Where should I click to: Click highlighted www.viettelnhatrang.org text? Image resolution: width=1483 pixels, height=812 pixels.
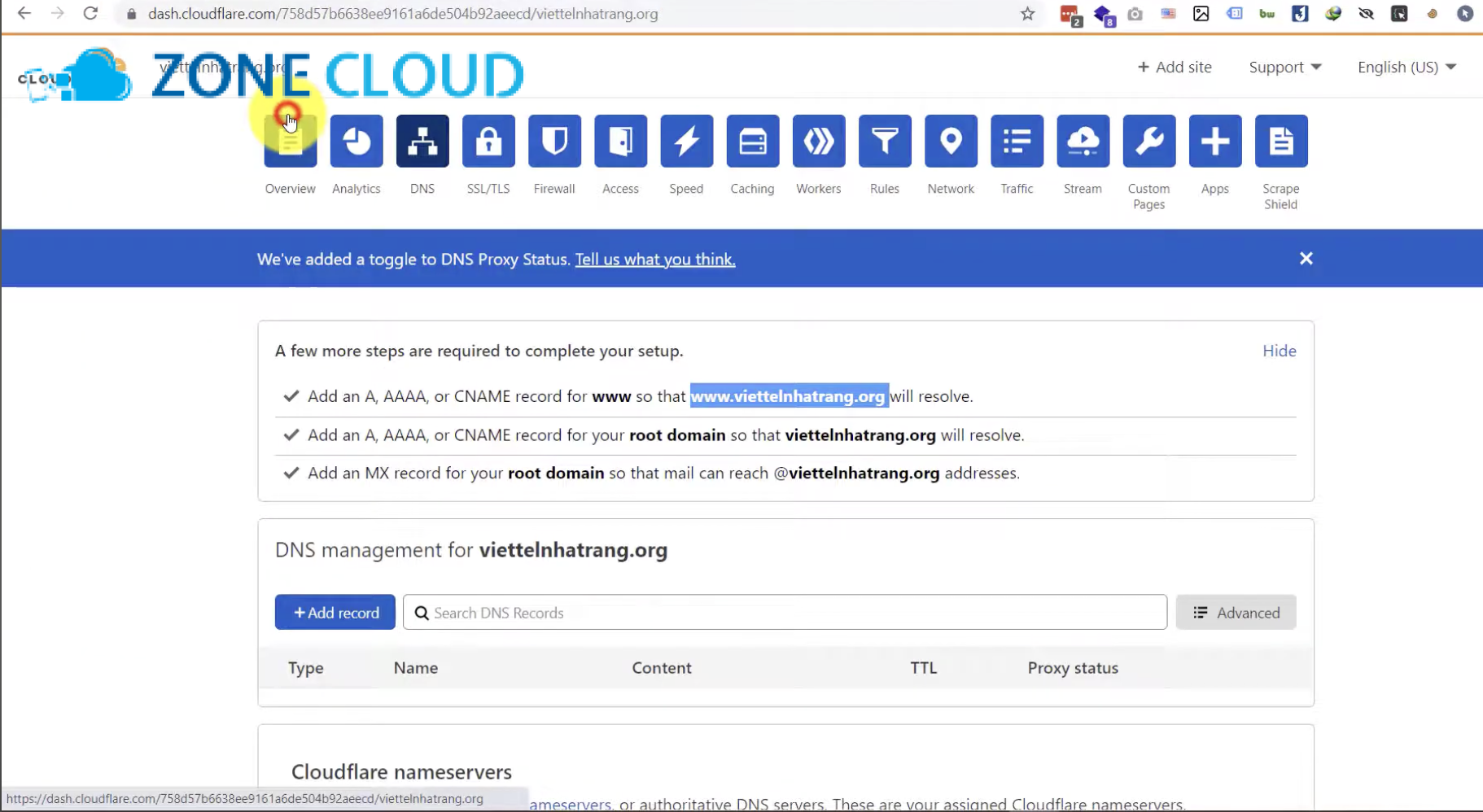pos(789,396)
